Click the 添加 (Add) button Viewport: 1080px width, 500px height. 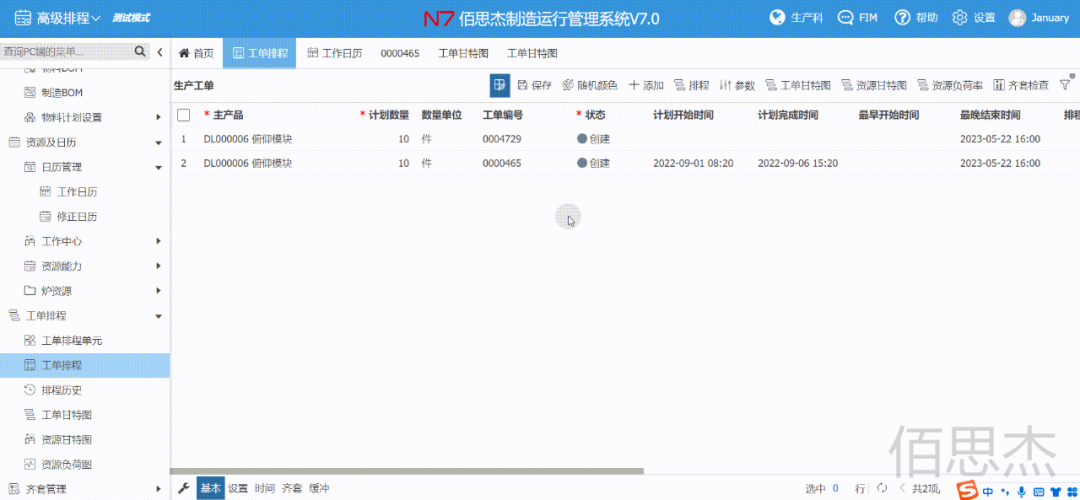646,86
